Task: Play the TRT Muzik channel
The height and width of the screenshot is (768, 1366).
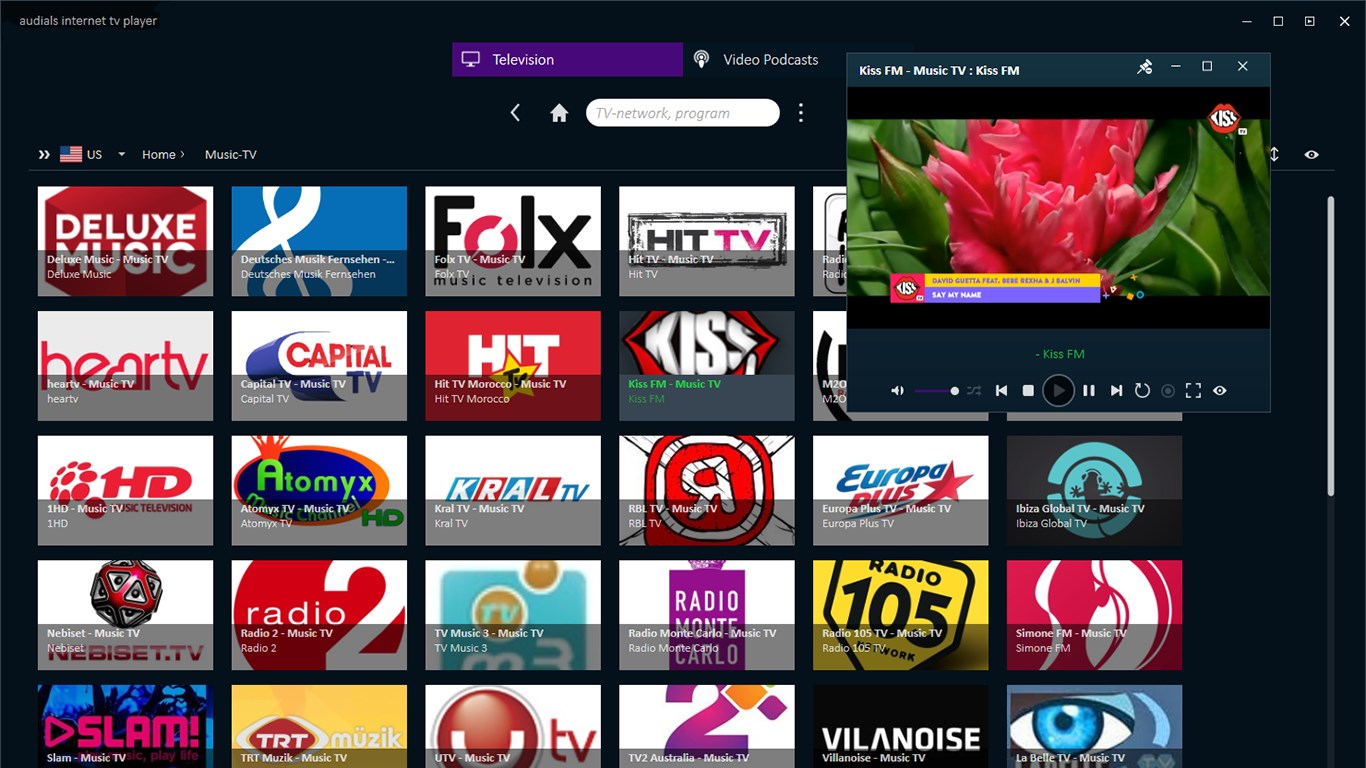Action: tap(319, 727)
